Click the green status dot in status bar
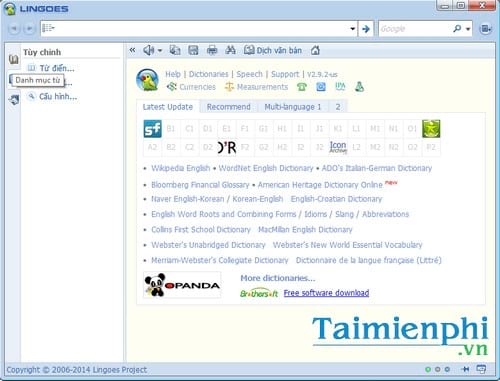500x381 pixels. (428, 369)
